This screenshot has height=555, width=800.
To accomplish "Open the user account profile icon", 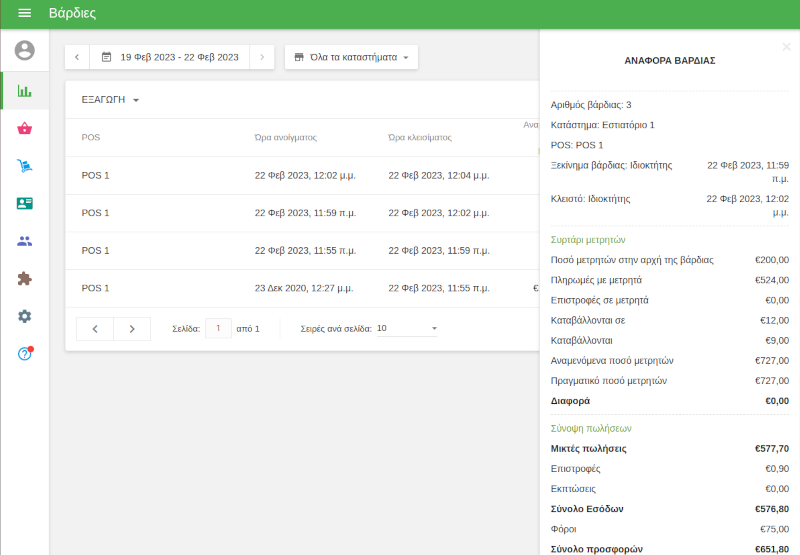I will tap(25, 50).
